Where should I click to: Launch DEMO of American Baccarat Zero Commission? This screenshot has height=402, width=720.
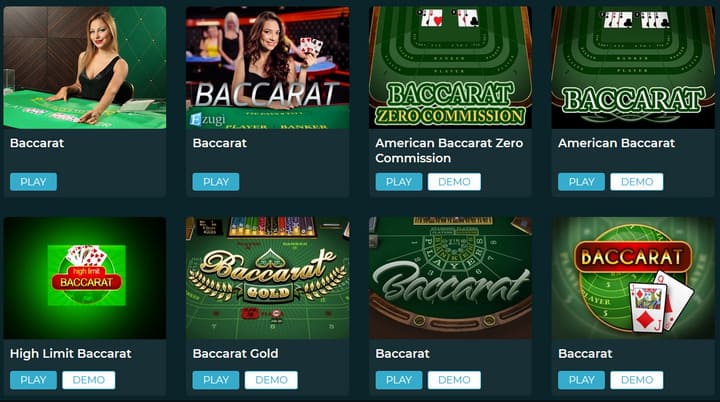click(454, 182)
